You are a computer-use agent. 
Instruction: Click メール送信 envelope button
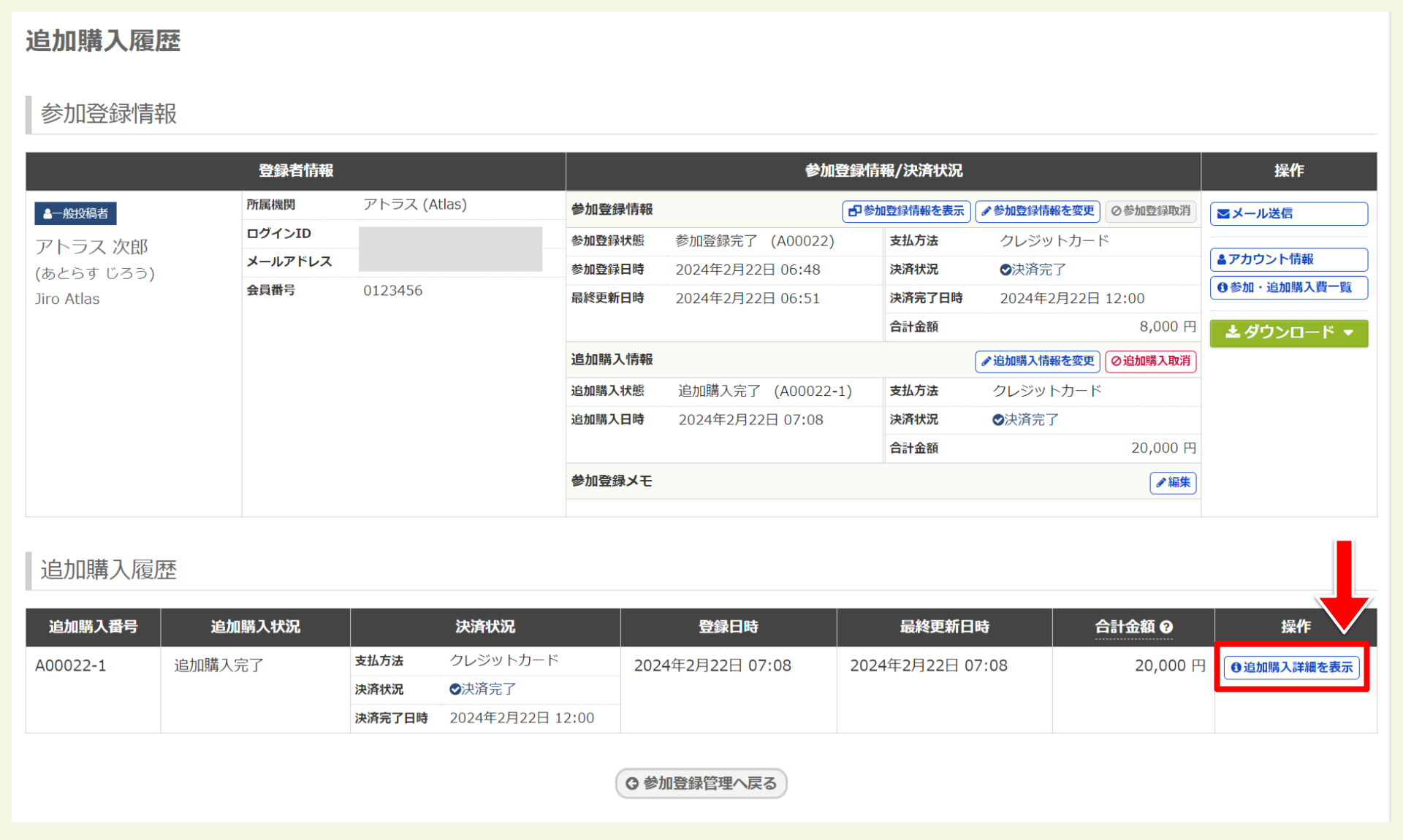(1288, 213)
